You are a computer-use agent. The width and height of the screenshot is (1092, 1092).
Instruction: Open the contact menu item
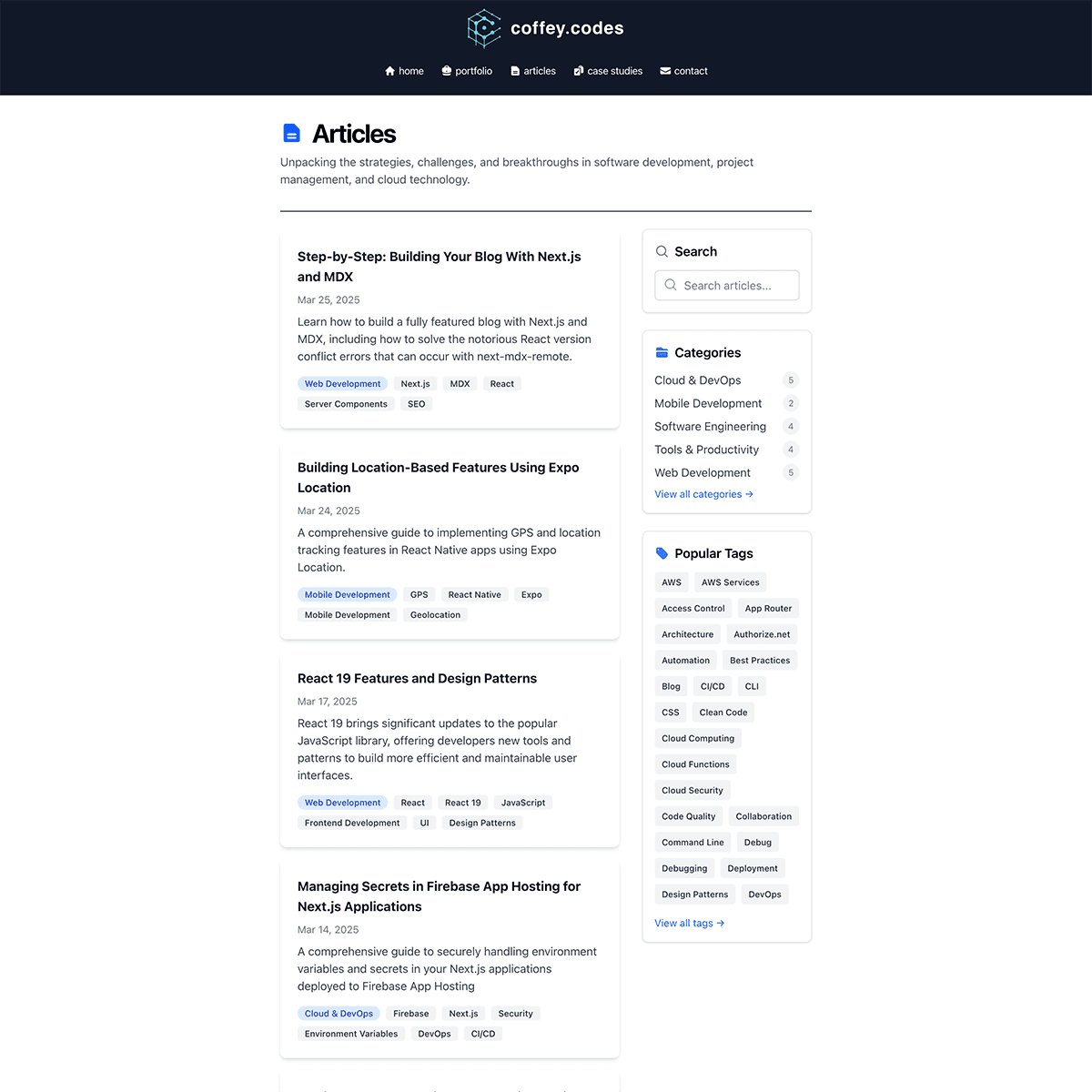tap(683, 71)
